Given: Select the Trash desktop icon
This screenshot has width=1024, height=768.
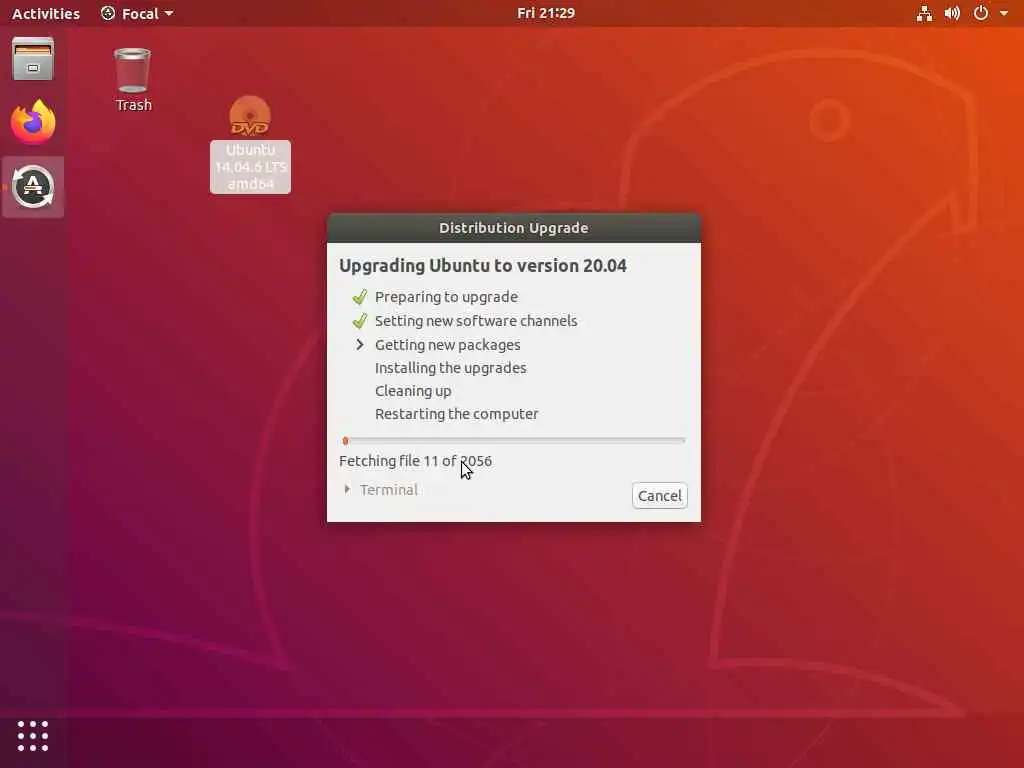Looking at the screenshot, I should point(133,71).
